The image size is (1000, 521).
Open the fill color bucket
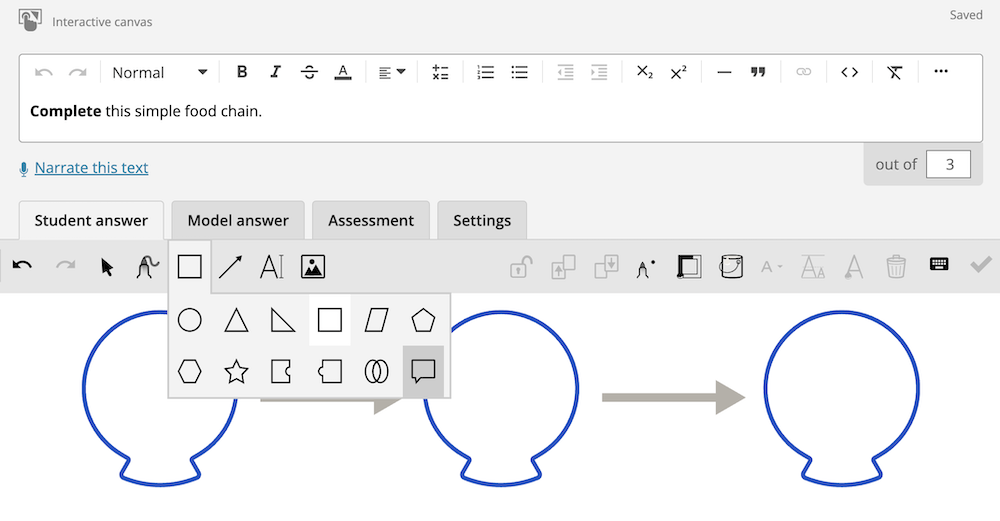[731, 267]
